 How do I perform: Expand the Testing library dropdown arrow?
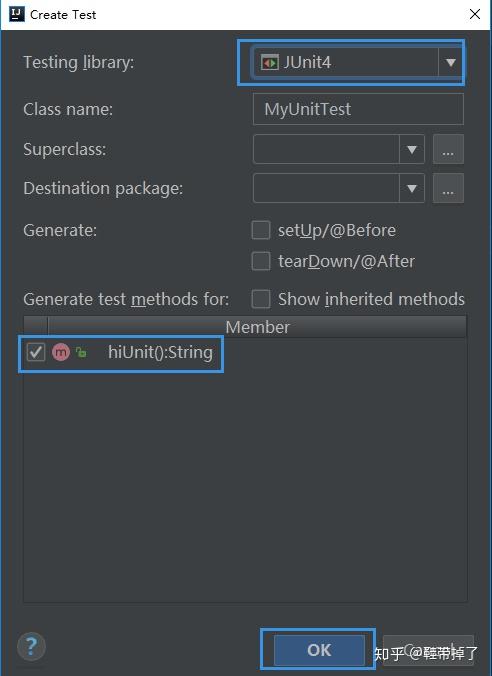451,63
